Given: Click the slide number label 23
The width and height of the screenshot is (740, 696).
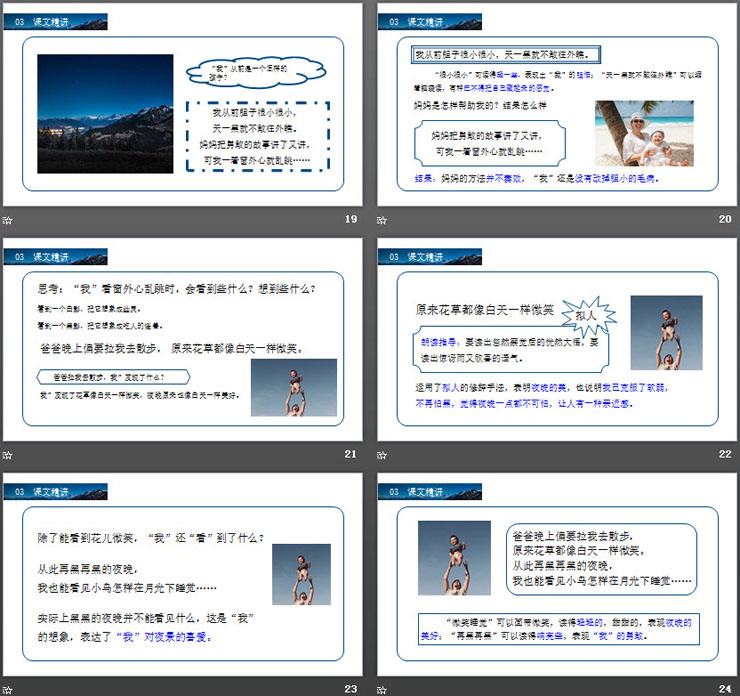Looking at the screenshot, I should [350, 689].
